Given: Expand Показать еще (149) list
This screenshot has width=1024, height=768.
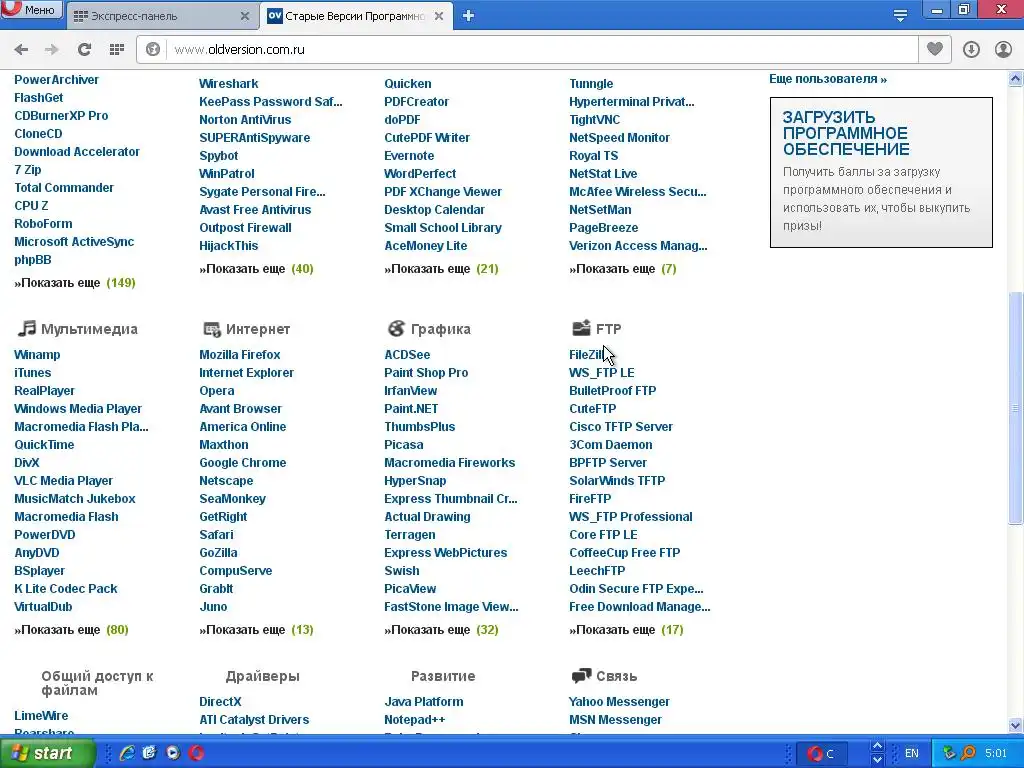Looking at the screenshot, I should pos(75,283).
